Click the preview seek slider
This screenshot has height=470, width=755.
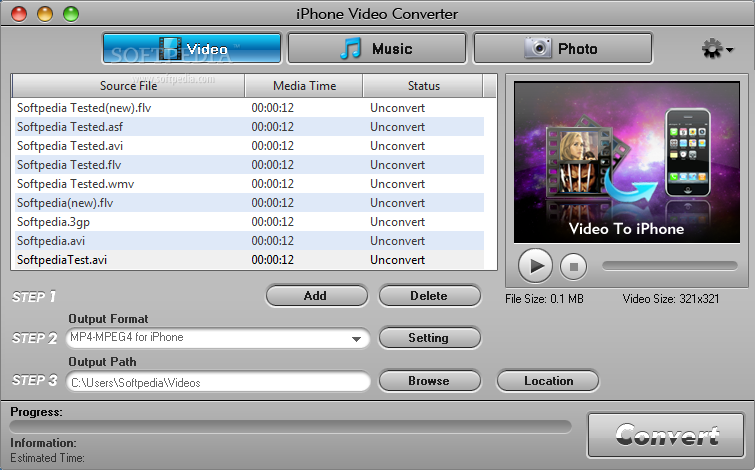pos(670,266)
